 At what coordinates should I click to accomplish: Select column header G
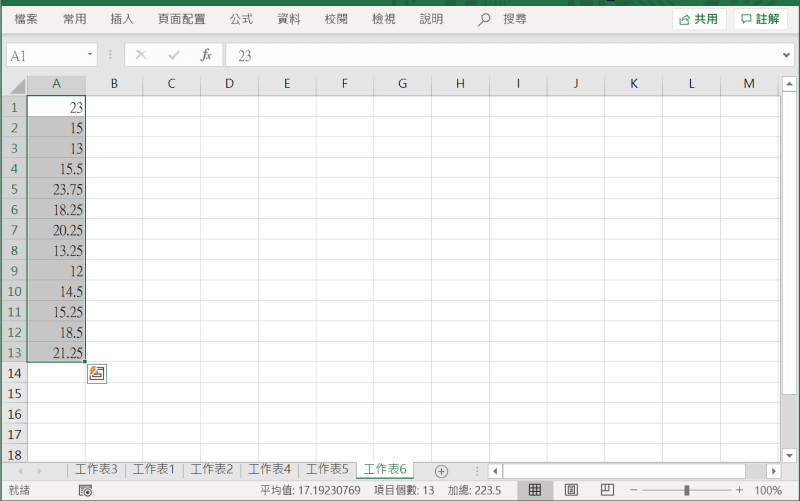tap(402, 85)
